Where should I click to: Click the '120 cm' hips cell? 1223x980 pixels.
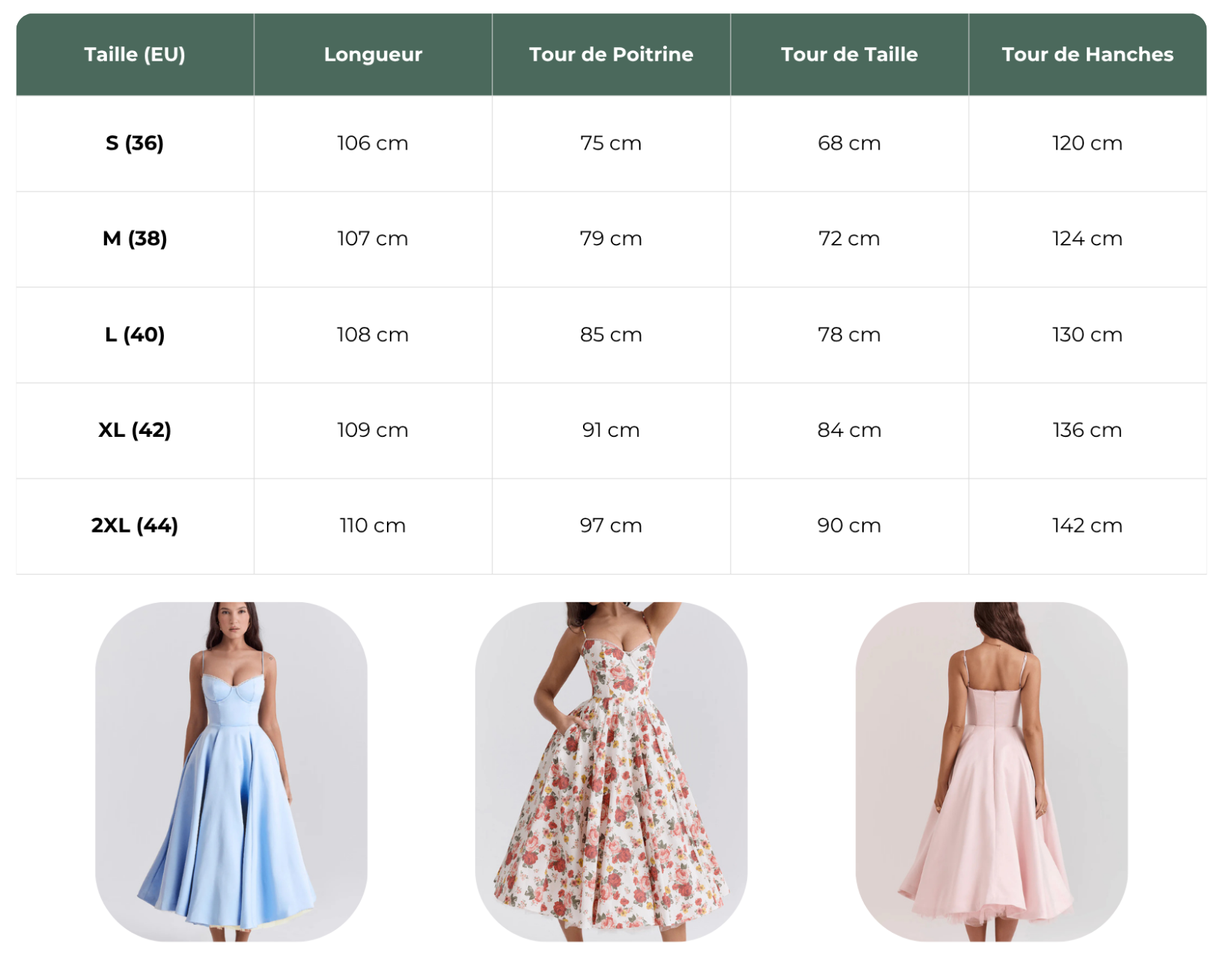pos(1088,143)
